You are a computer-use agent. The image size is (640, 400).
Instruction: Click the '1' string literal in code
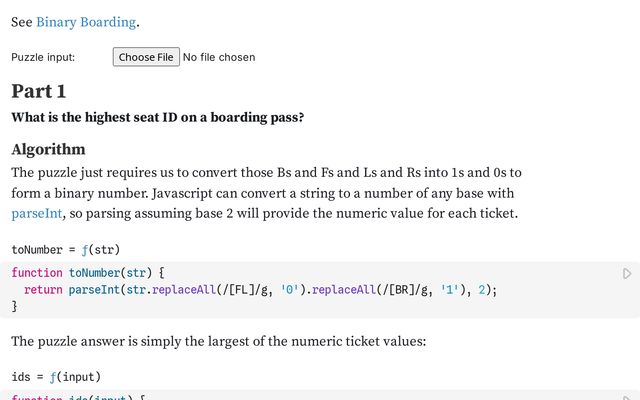[448, 290]
